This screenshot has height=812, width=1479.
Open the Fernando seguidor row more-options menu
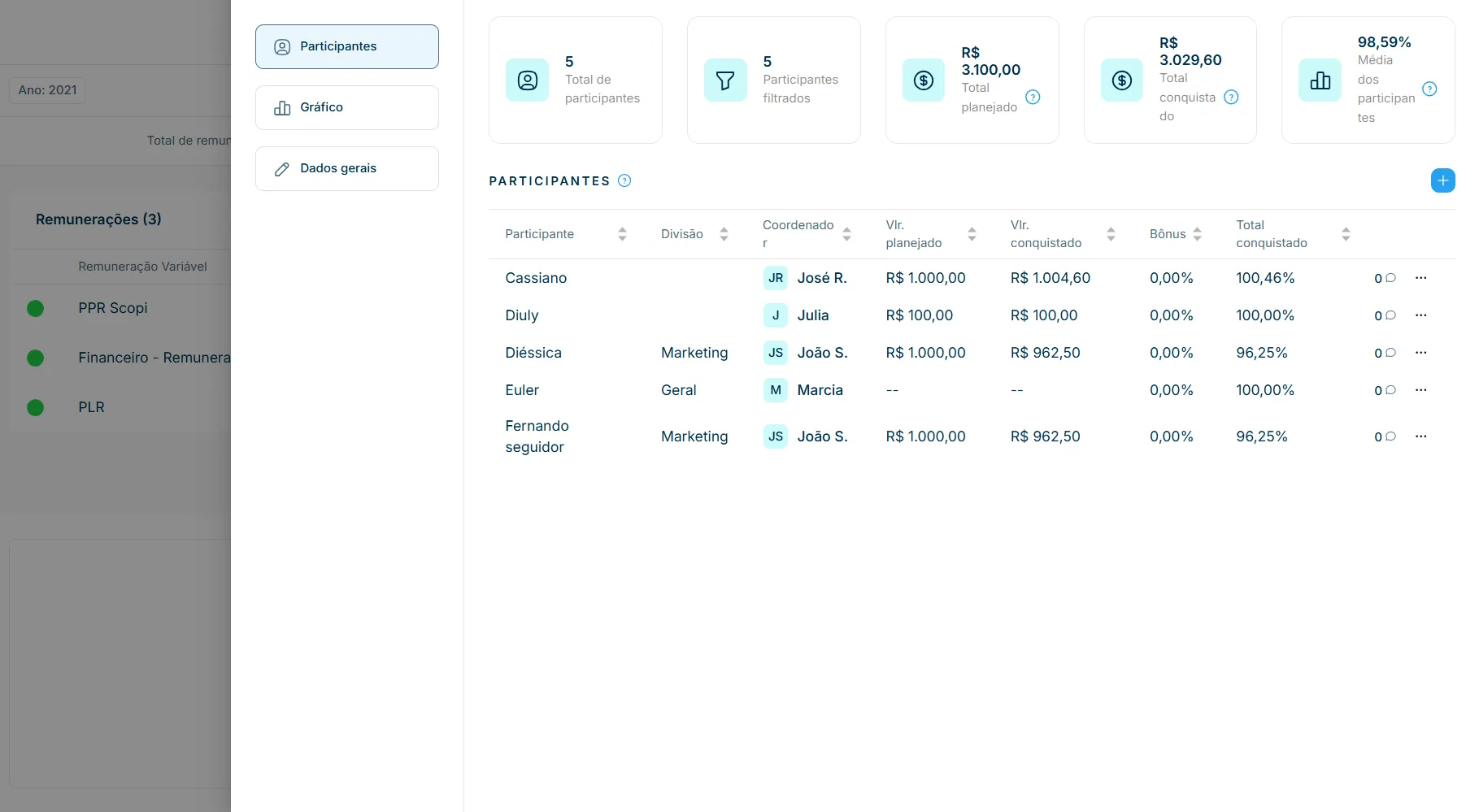tap(1420, 436)
